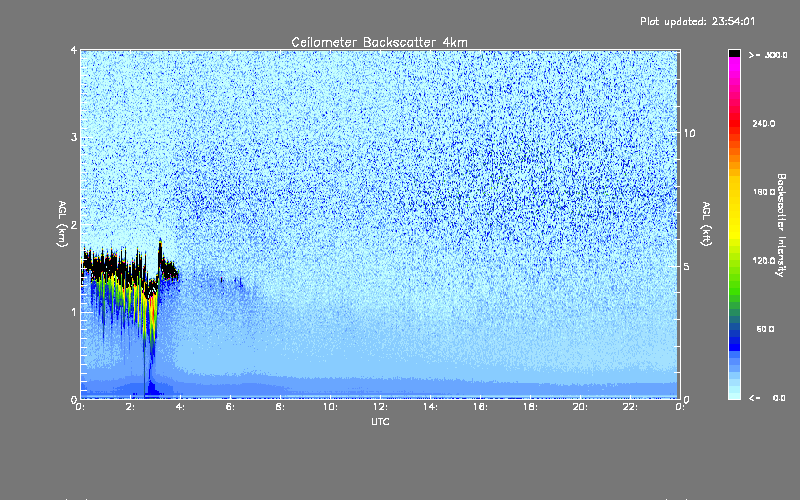The height and width of the screenshot is (500, 800).
Task: Click the magenta section of the colorbar
Action: pos(734,69)
